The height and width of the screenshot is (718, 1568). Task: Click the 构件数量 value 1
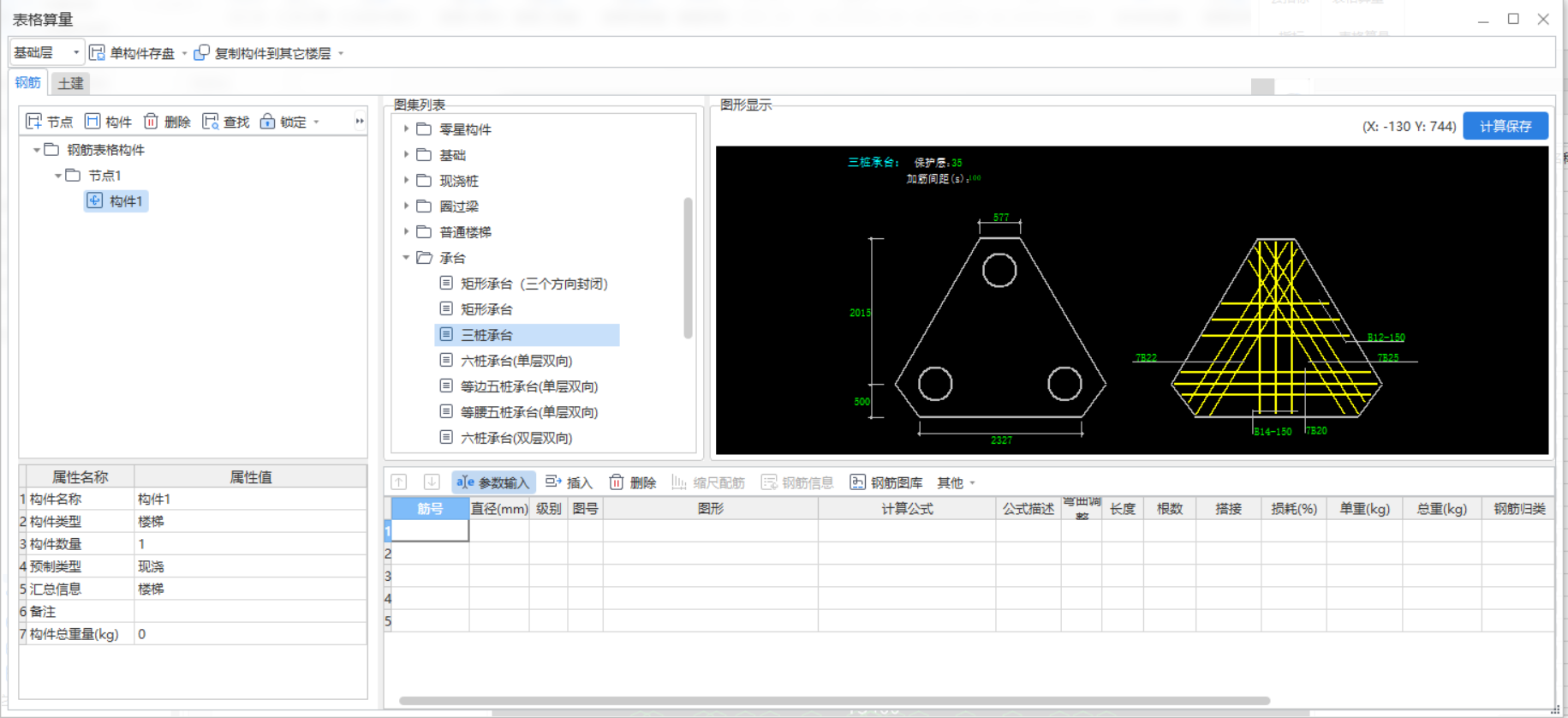250,544
